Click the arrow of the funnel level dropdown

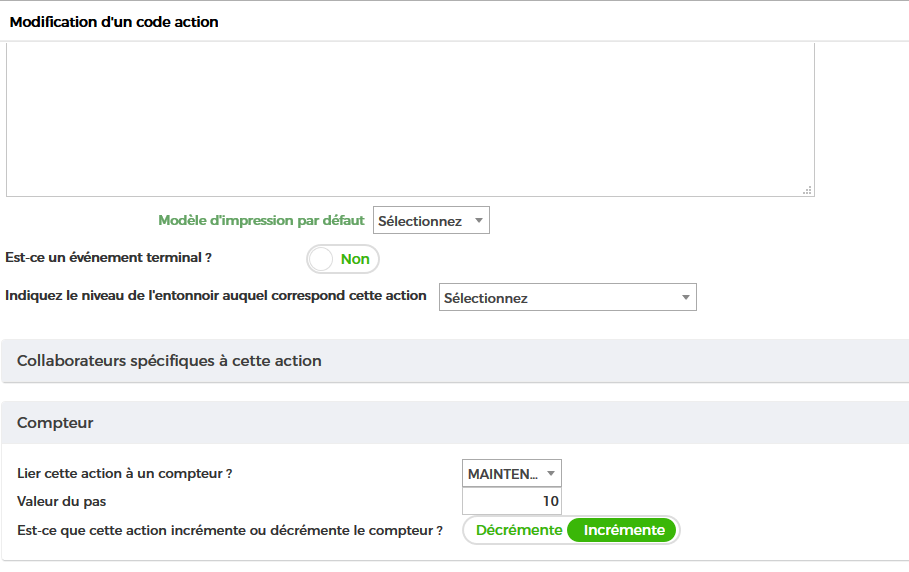(x=685, y=297)
